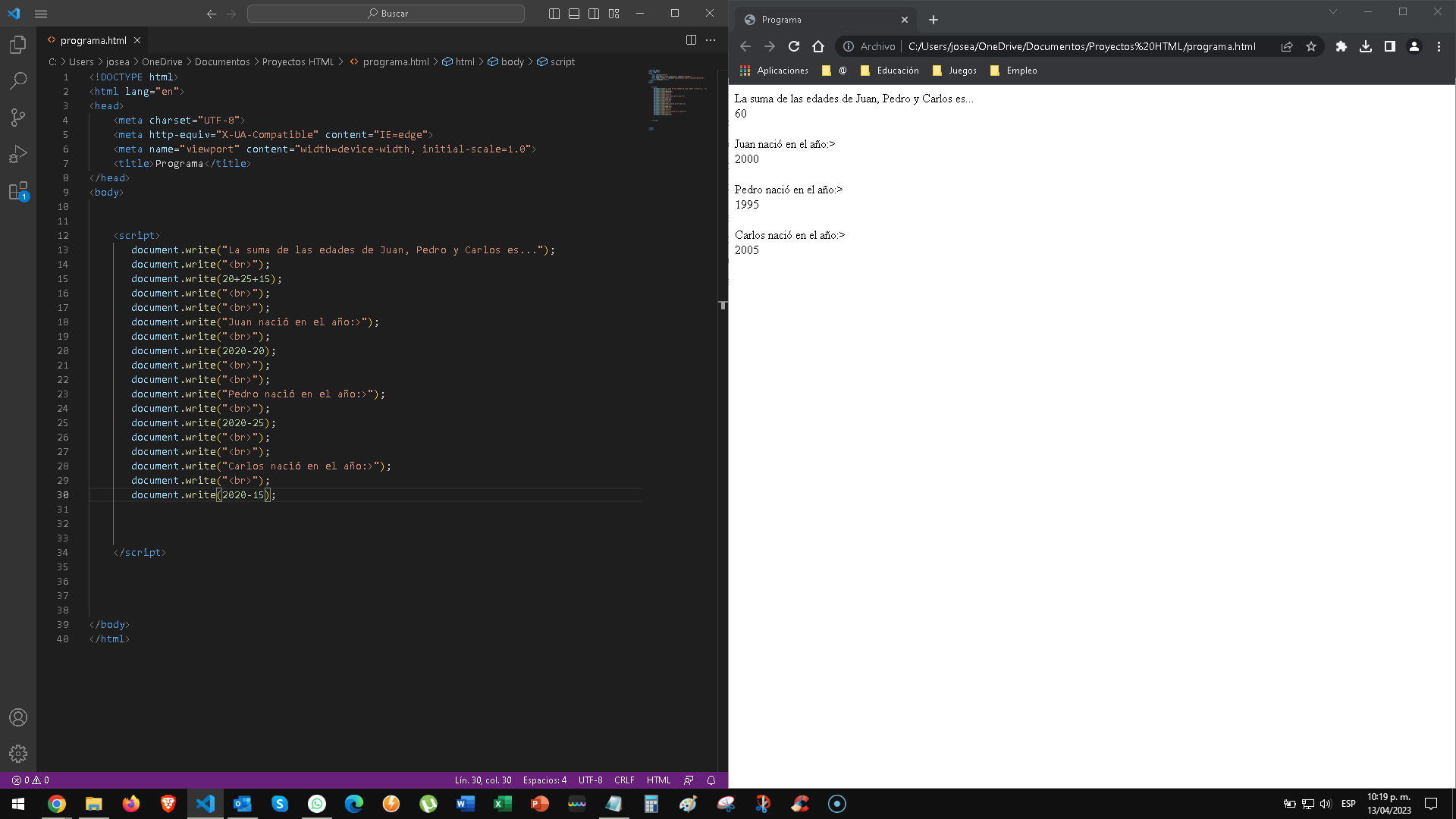Open Chrome from the taskbar
This screenshot has height=819, width=1456.
(56, 804)
